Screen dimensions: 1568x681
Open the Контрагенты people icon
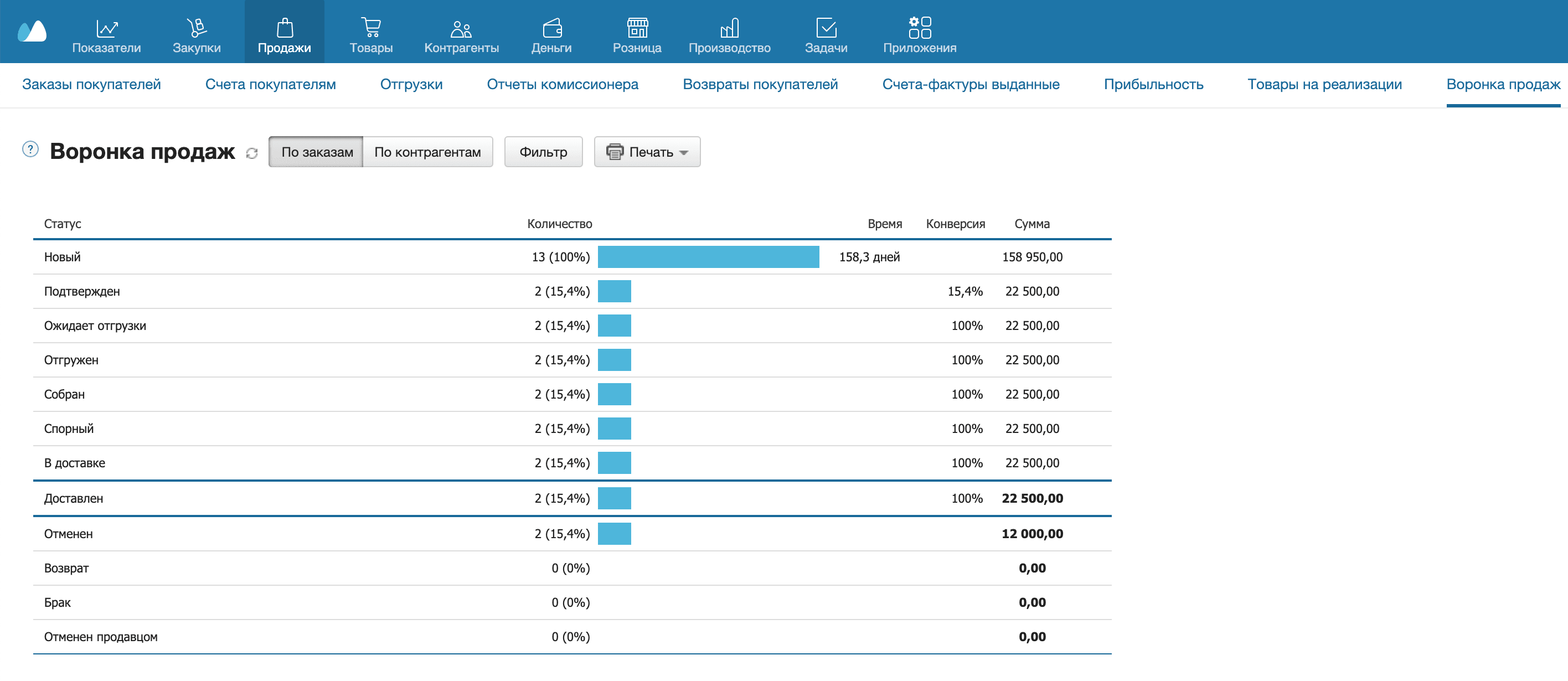coord(461,28)
